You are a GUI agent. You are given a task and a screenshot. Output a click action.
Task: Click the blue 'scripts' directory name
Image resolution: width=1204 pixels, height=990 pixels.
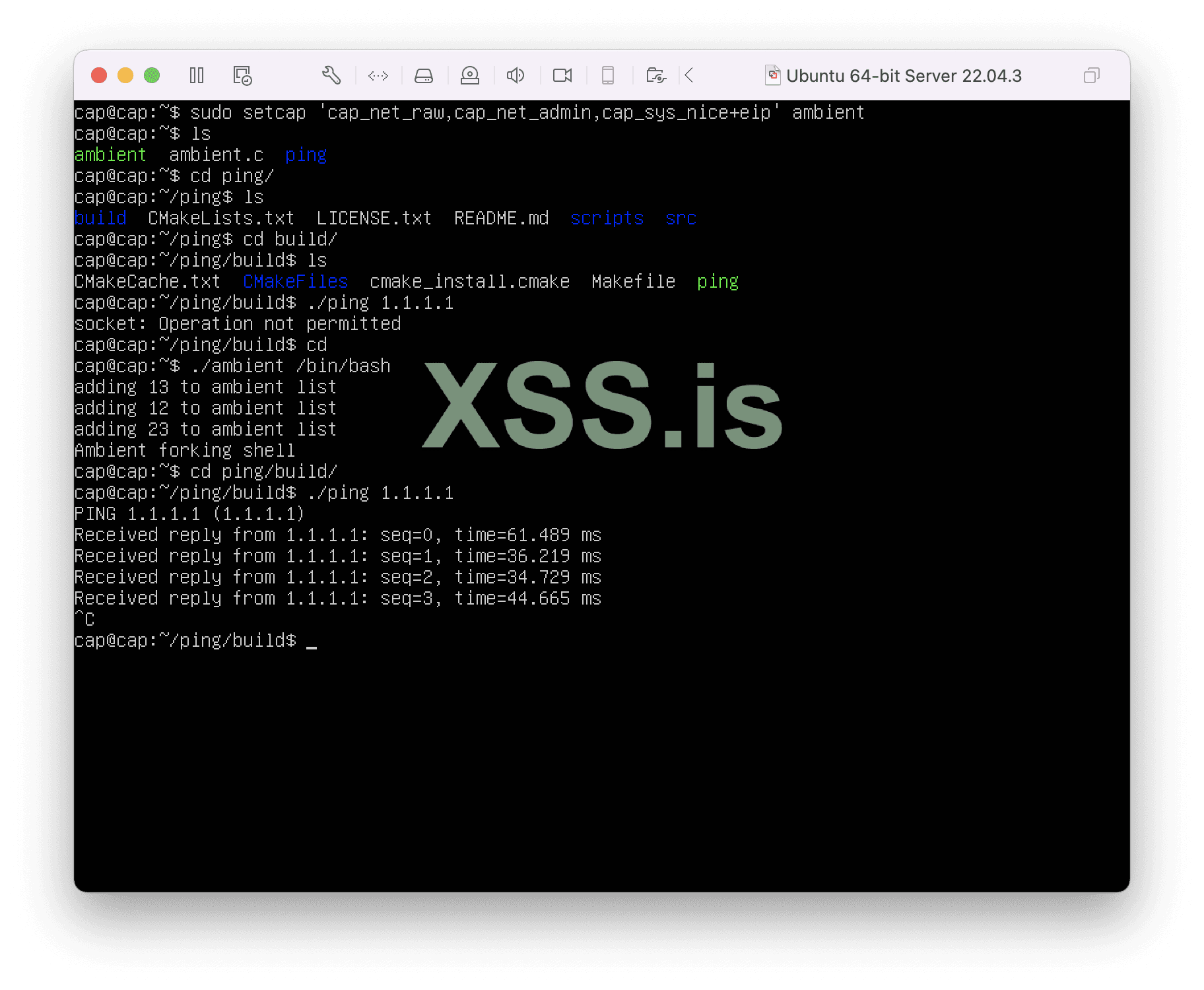click(x=607, y=218)
